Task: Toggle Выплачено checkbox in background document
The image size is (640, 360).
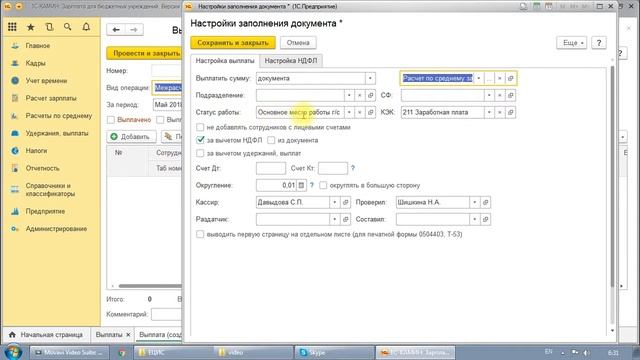Action: (x=111, y=120)
